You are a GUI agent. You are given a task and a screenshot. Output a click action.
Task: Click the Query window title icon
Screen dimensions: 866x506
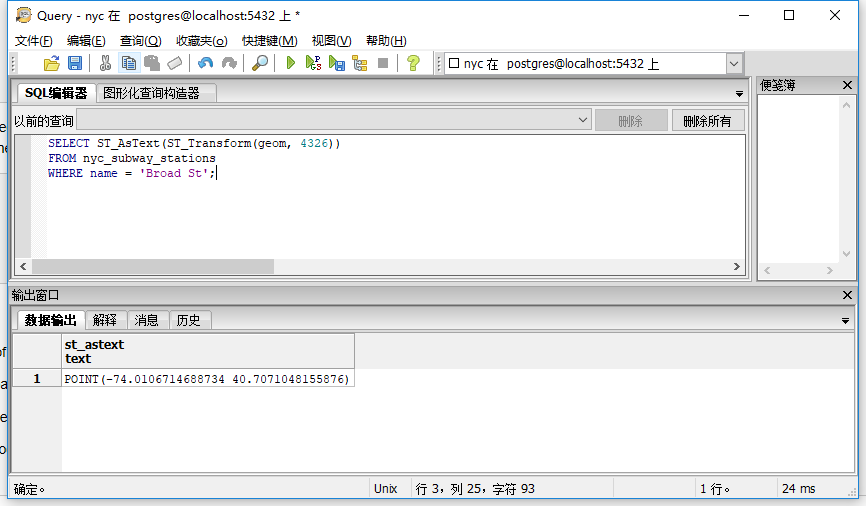(24, 15)
